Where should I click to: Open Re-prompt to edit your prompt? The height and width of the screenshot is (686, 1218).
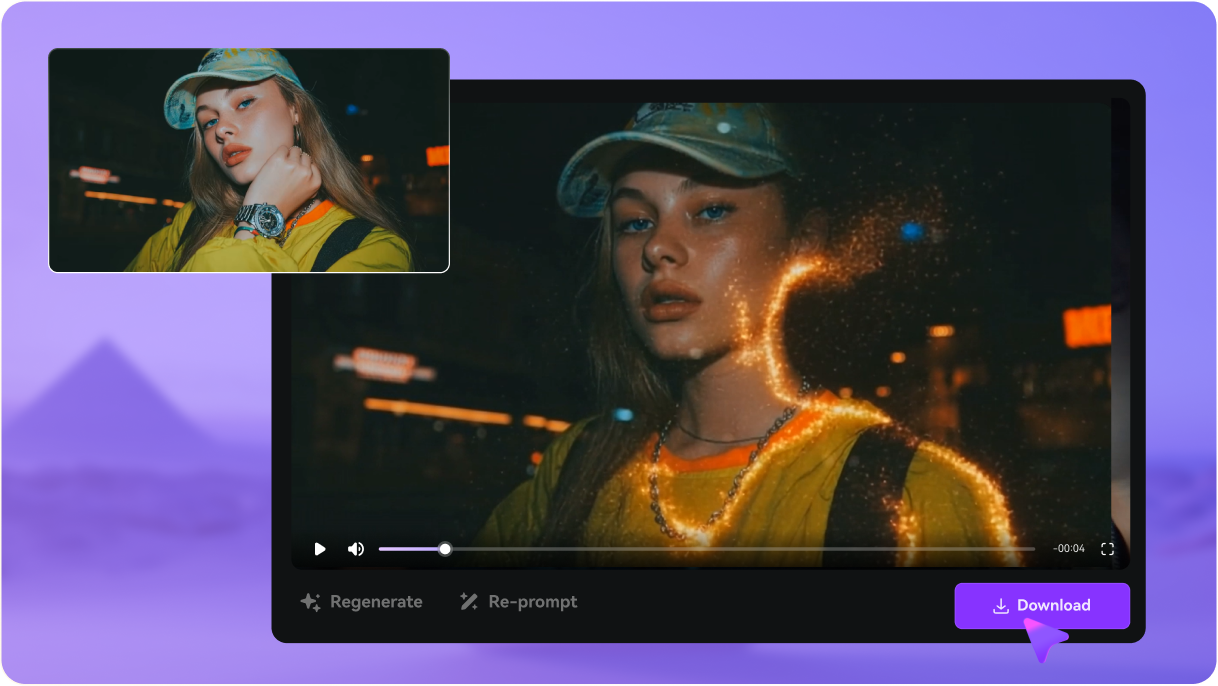531,601
